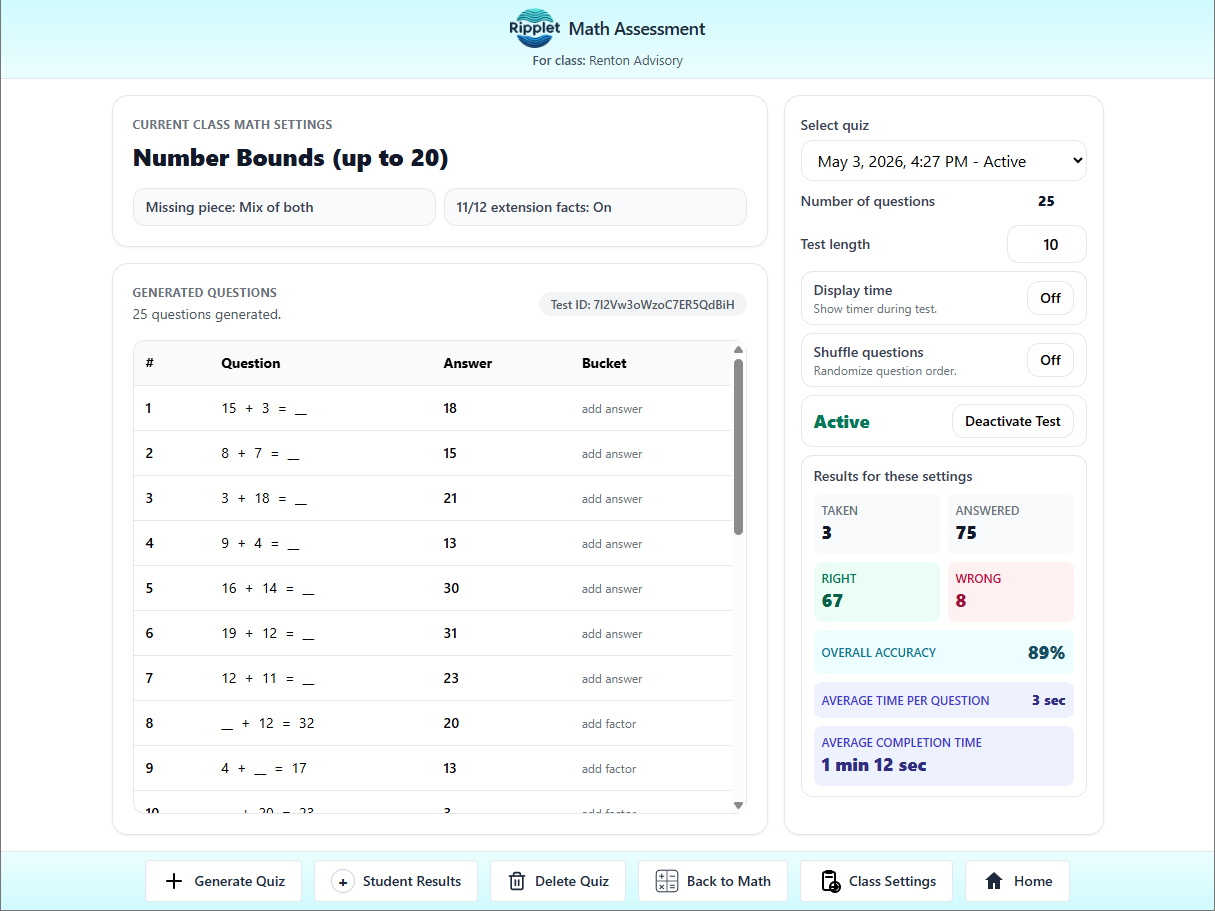Click the RIGHT 67 stat card

pyautogui.click(x=876, y=592)
